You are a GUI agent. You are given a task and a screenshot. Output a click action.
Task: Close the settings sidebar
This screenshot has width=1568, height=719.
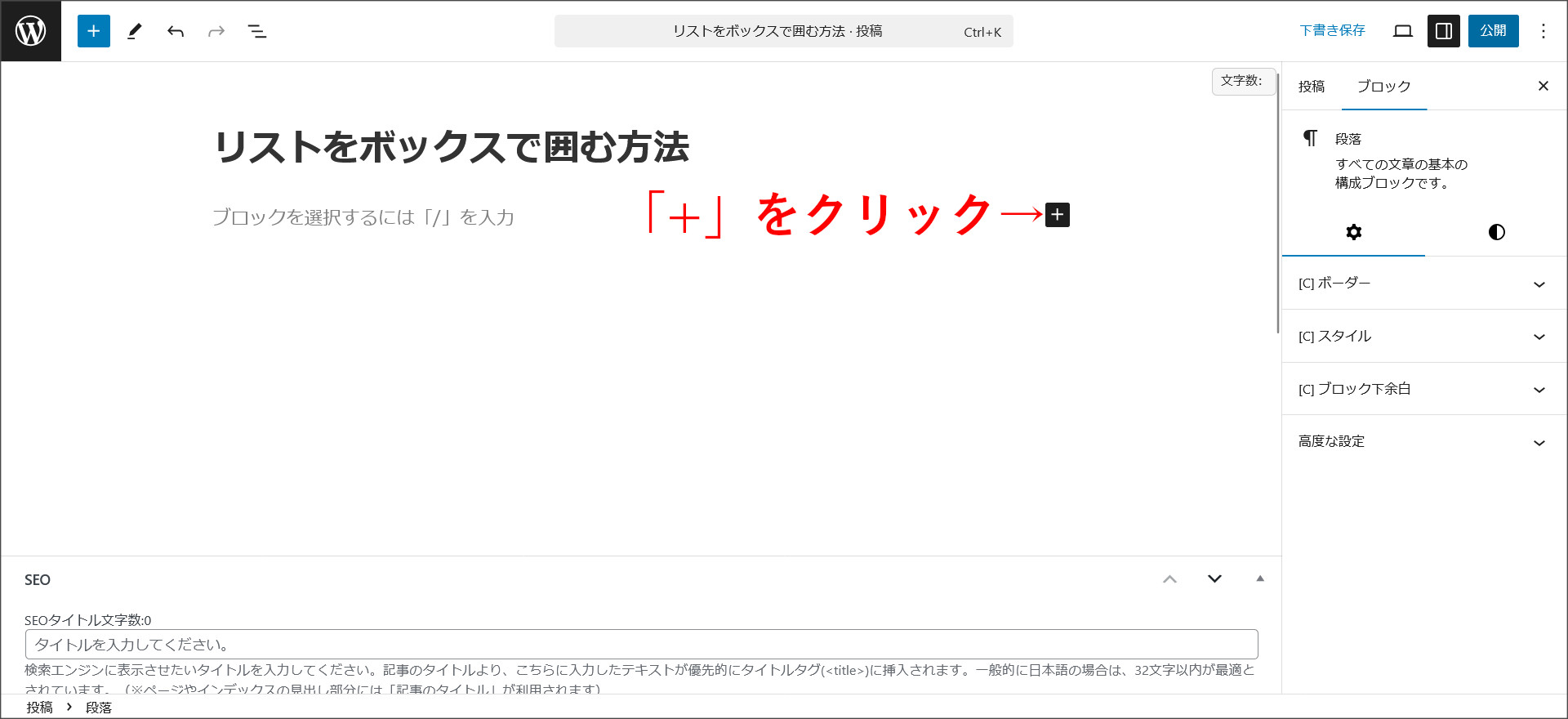(1543, 86)
